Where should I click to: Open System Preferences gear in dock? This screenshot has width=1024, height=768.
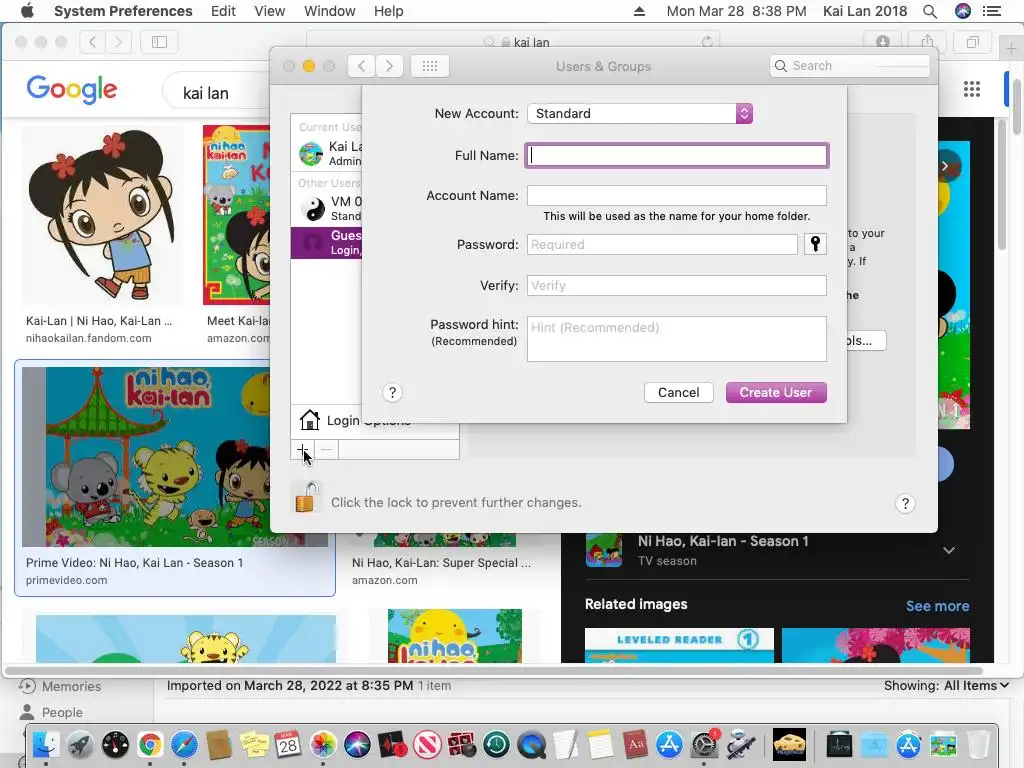pyautogui.click(x=704, y=744)
